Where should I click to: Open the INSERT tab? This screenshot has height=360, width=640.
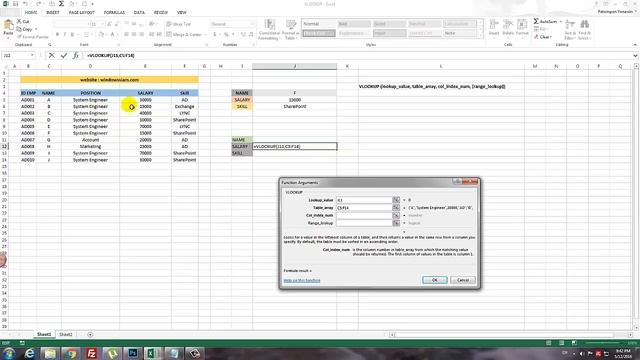[53, 13]
